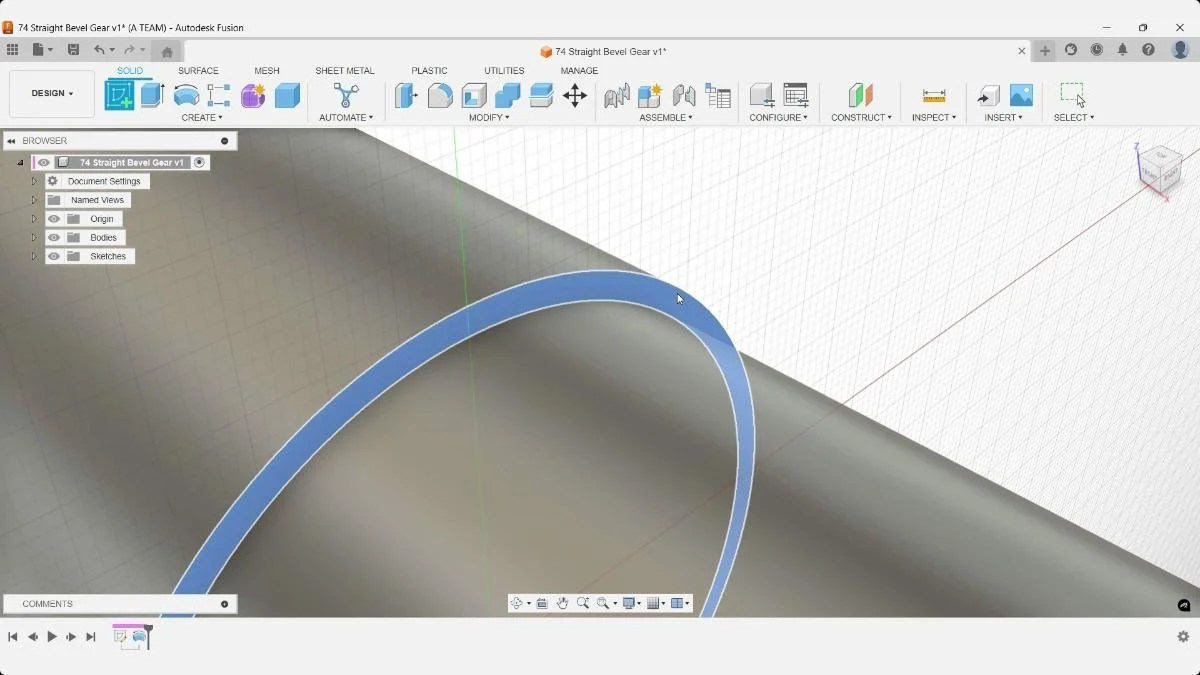Open the Extensions icon beside the new-tab plus
Image resolution: width=1200 pixels, height=675 pixels.
(1071, 50)
